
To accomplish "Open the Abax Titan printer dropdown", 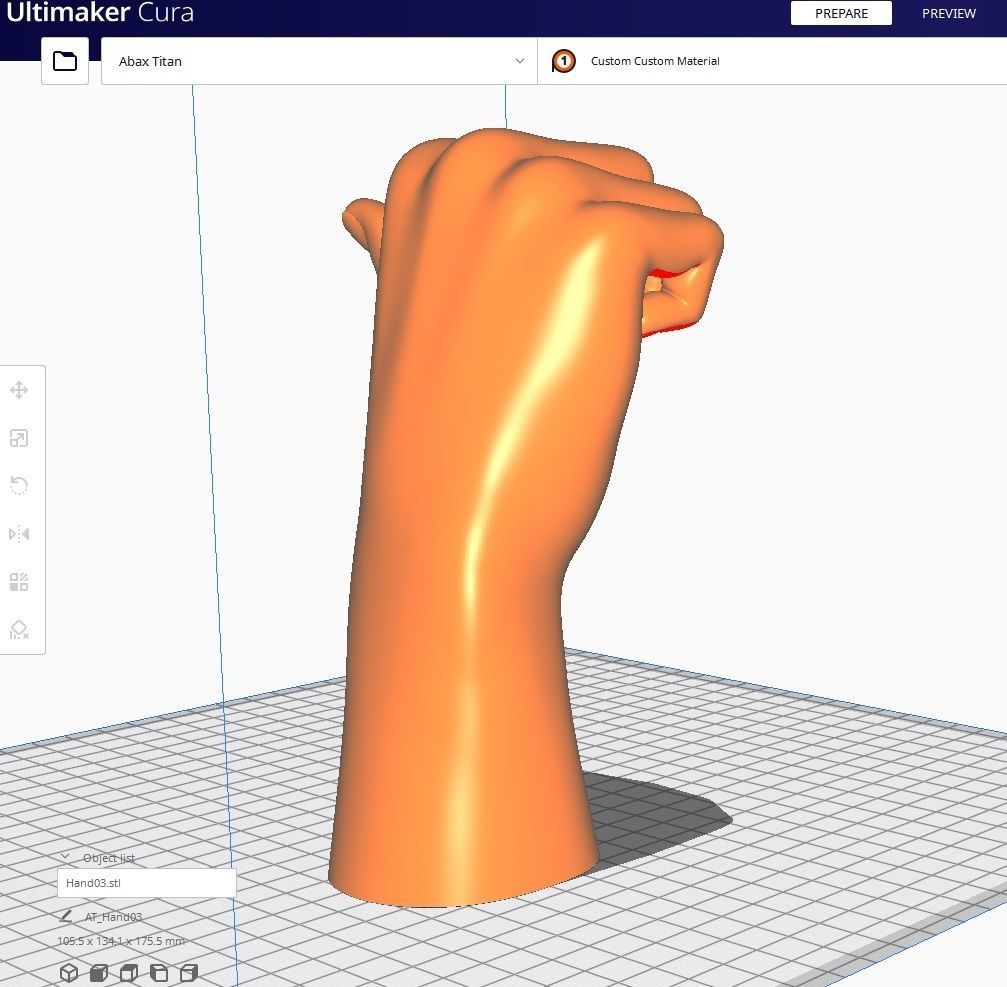I will tap(319, 61).
